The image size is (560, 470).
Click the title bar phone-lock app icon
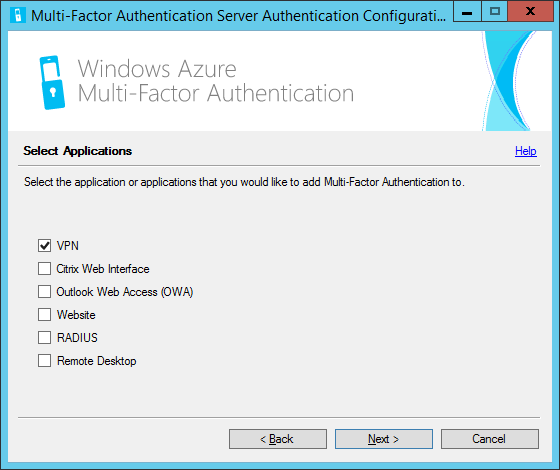[x=18, y=15]
